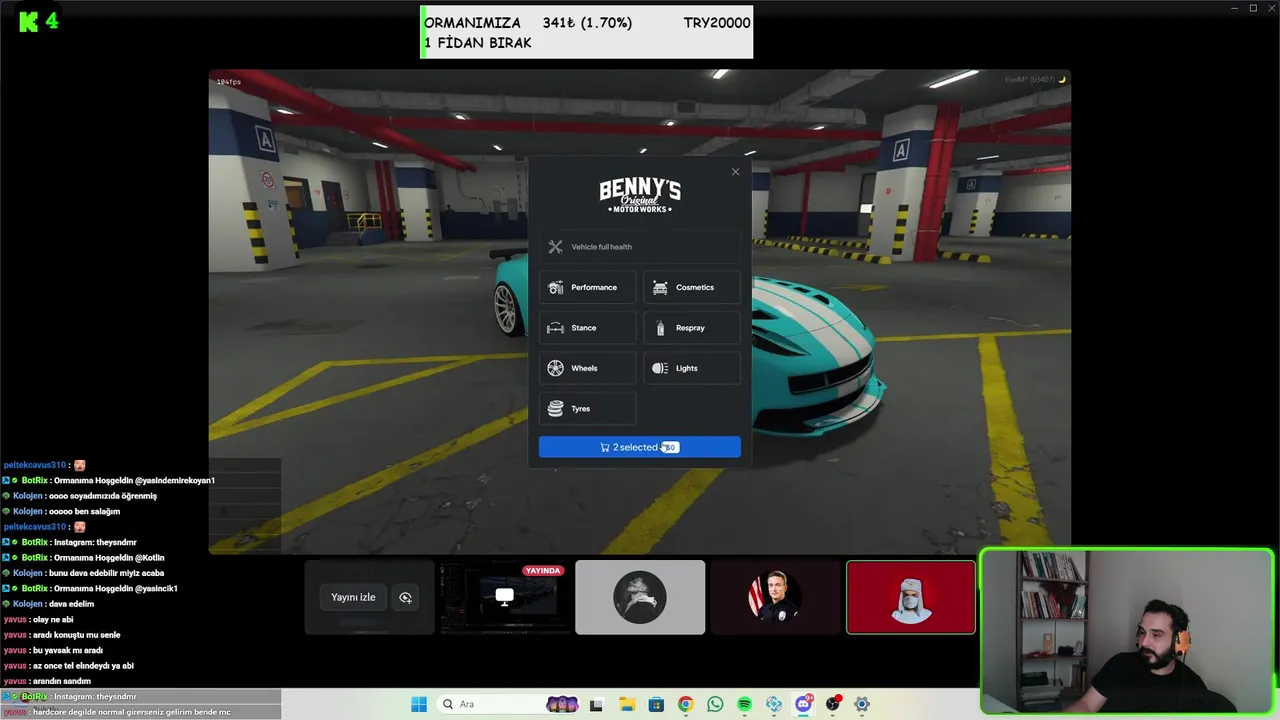The width and height of the screenshot is (1280, 720).
Task: Open the Windows Start menu
Action: coord(419,704)
